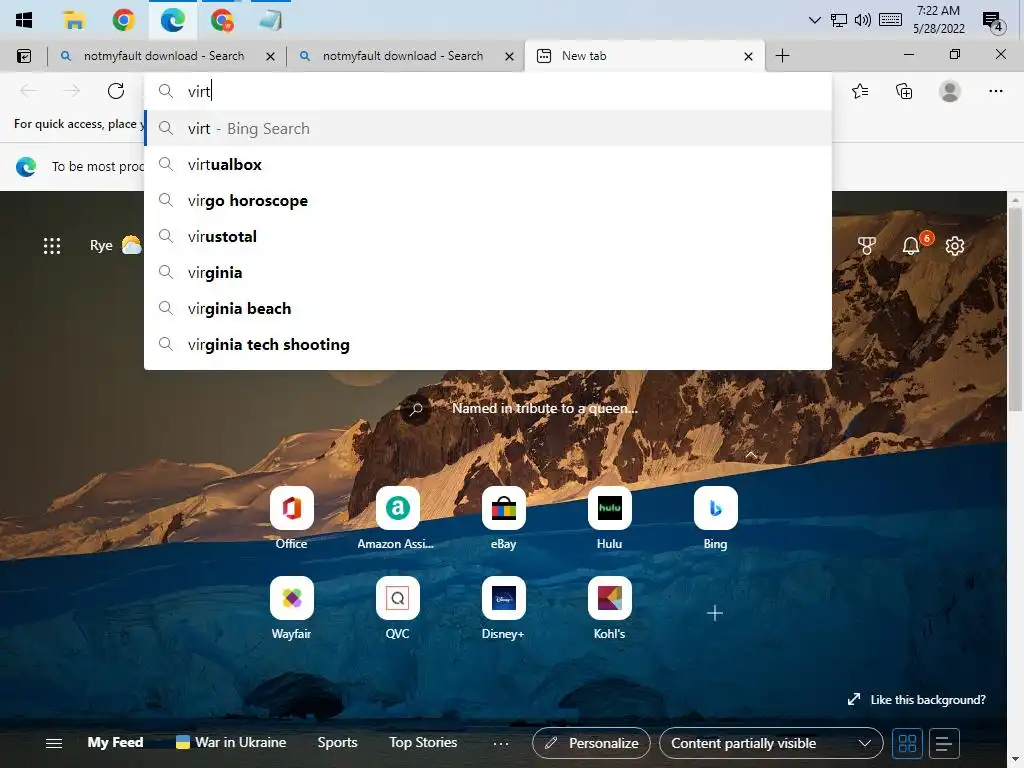Screen dimensions: 1024x768
Task: Open the Rye weather widget
Action: click(115, 245)
